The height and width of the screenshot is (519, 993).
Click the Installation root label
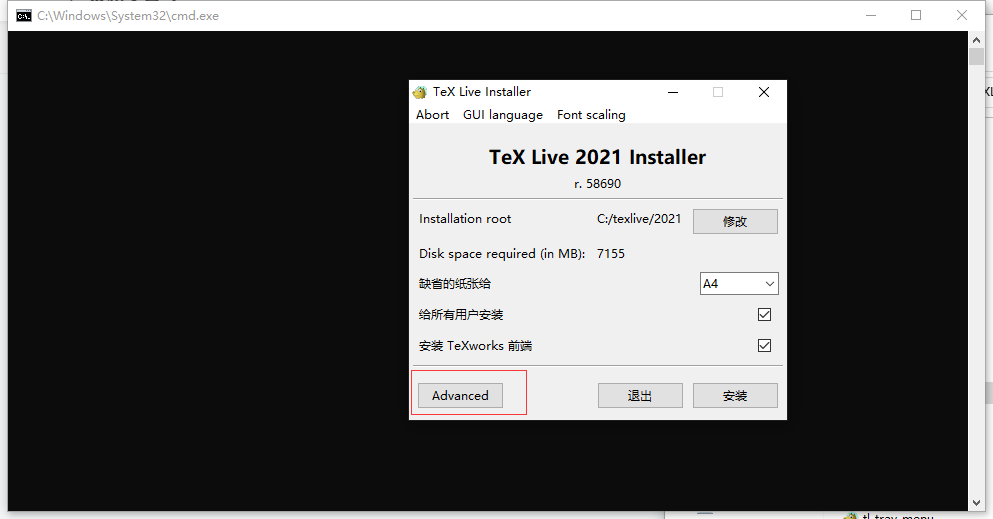[x=465, y=219]
